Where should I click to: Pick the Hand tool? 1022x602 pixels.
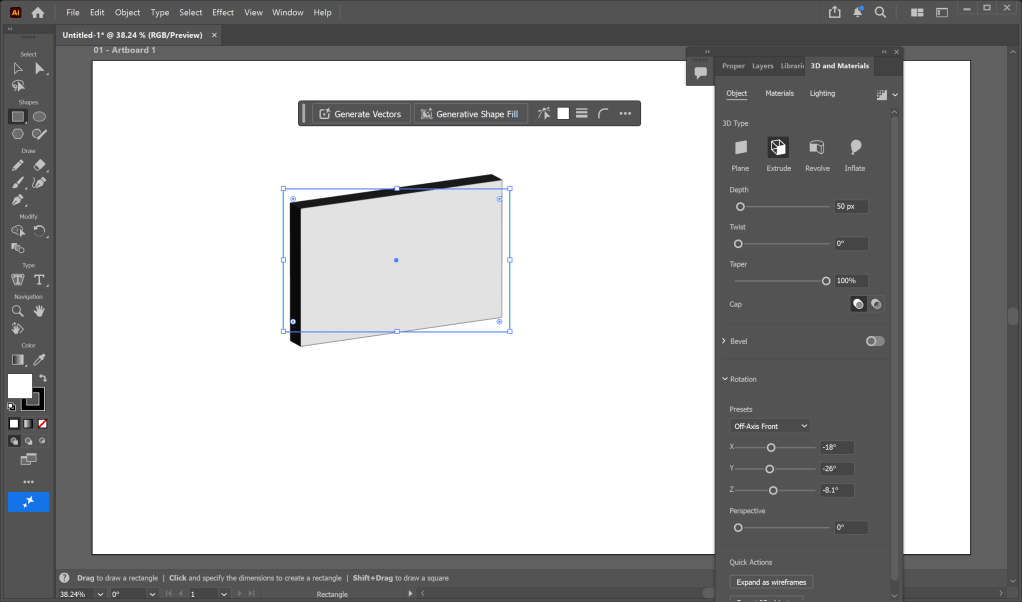pos(40,311)
